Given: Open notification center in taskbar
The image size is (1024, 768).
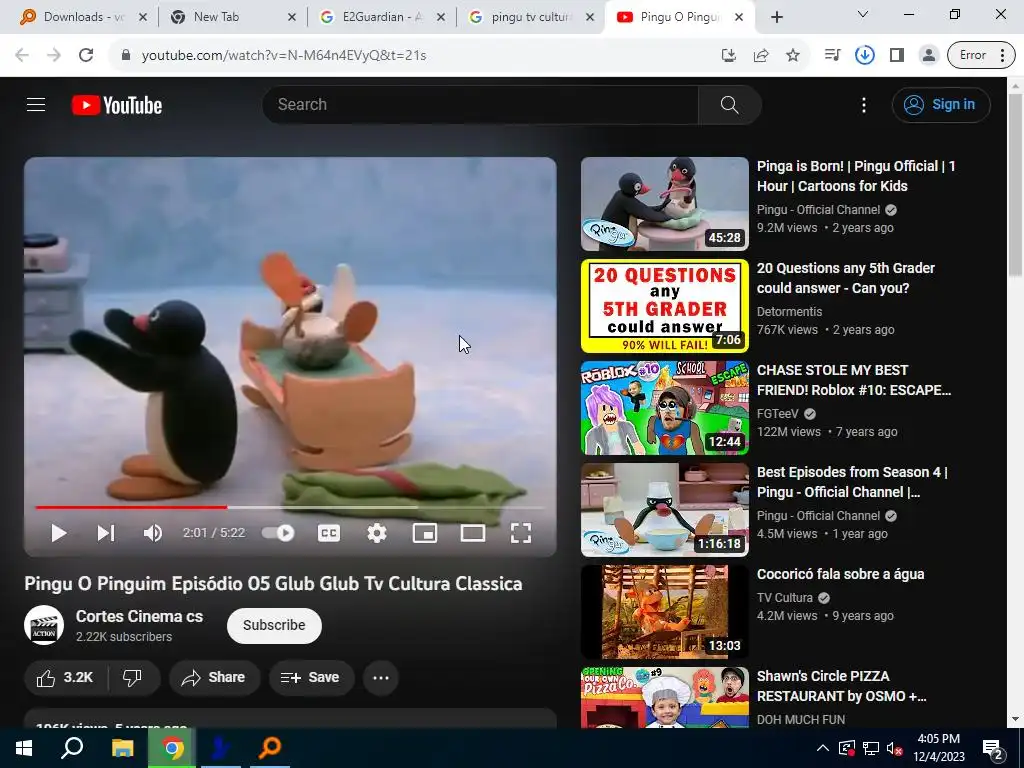Looking at the screenshot, I should [x=993, y=748].
